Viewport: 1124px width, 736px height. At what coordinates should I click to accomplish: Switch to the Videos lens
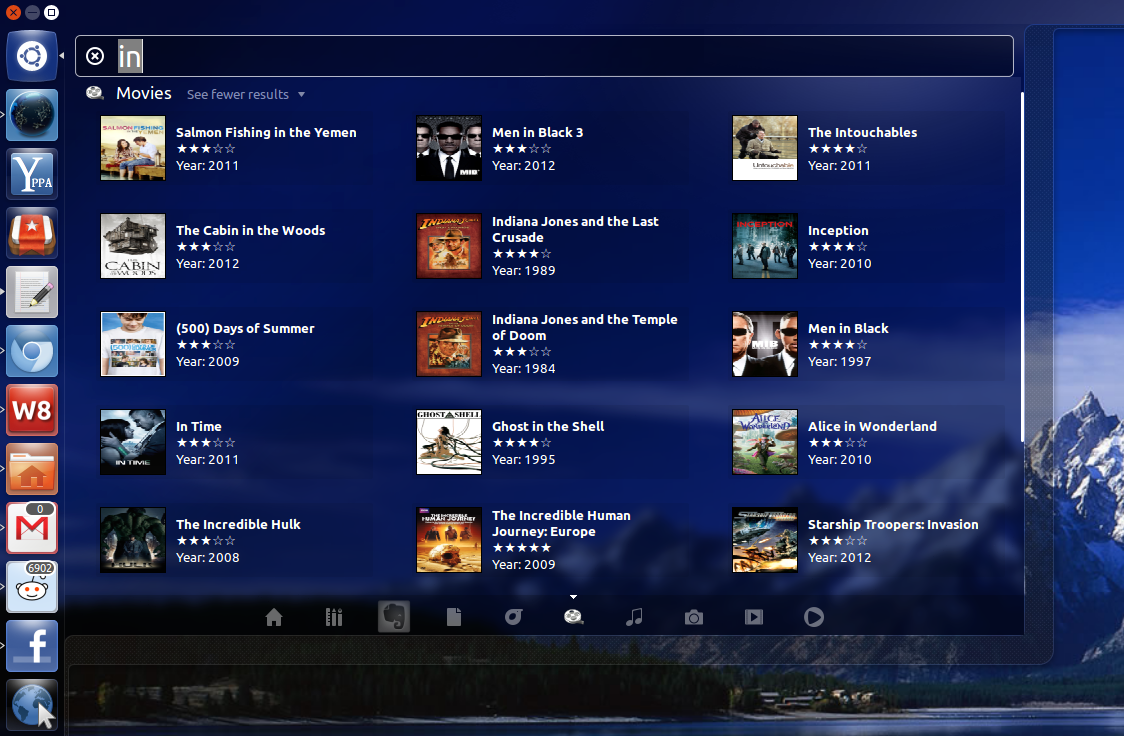click(x=753, y=617)
